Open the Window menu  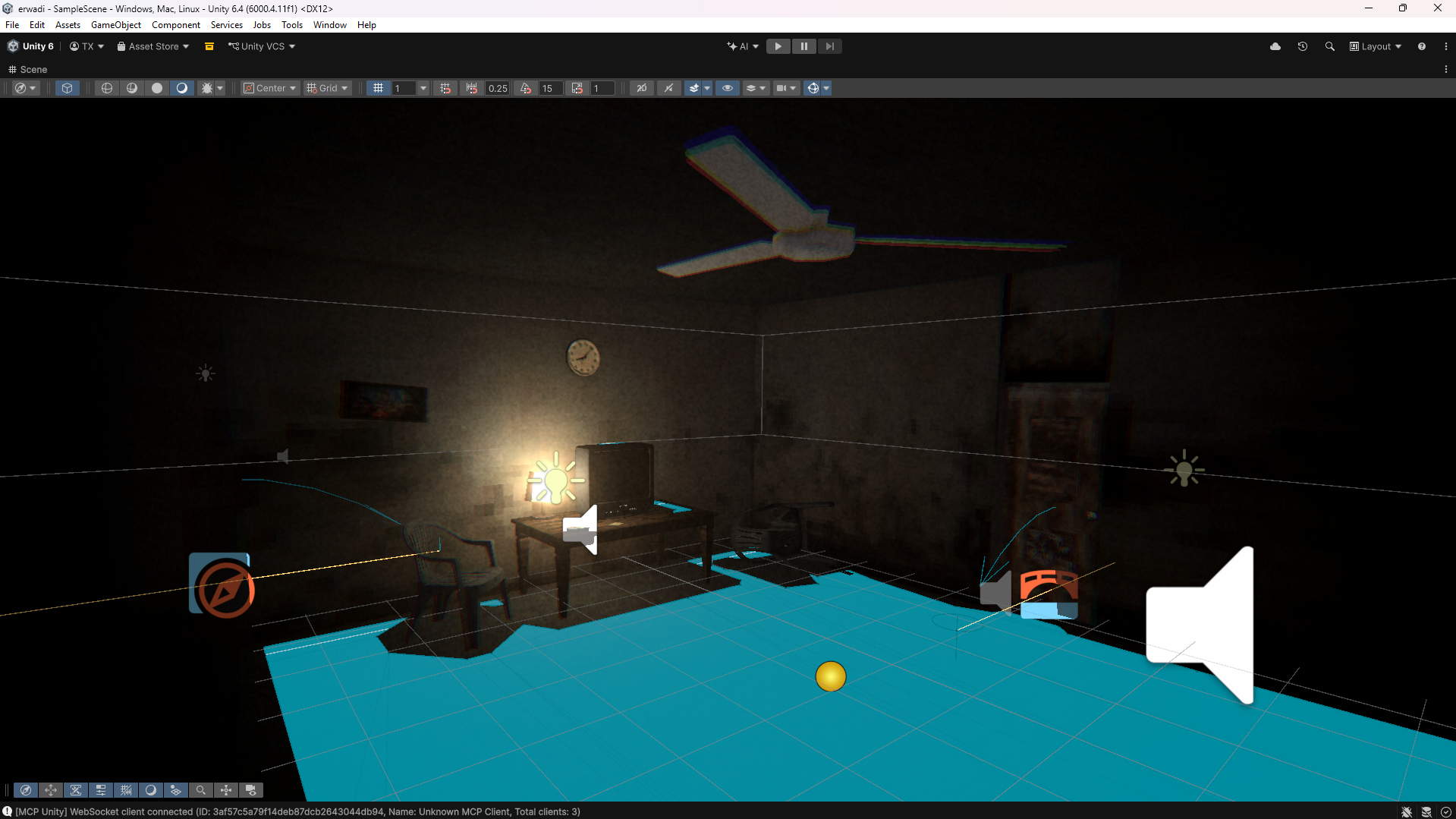[x=330, y=25]
